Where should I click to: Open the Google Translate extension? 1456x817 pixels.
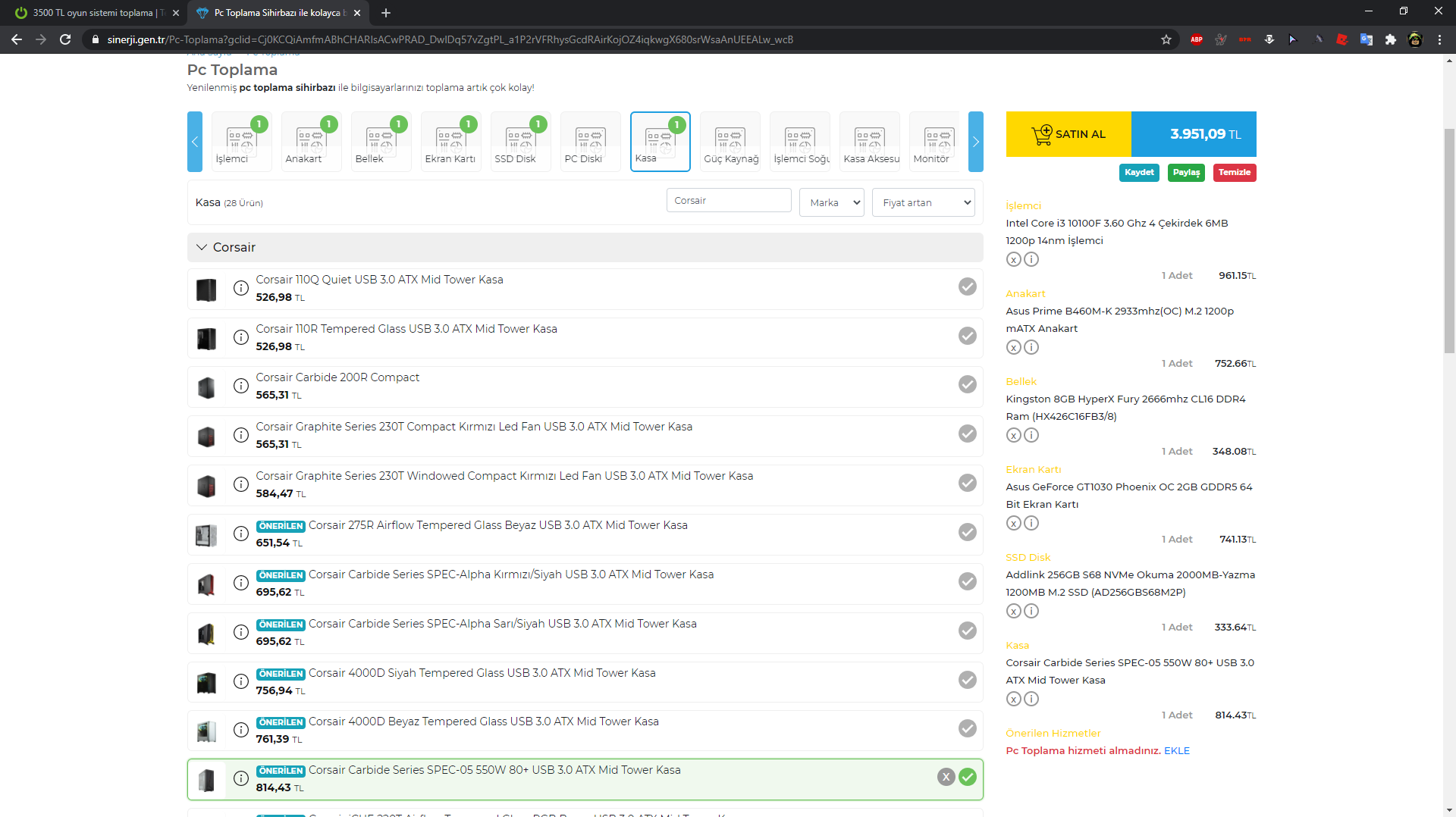pos(1367,39)
